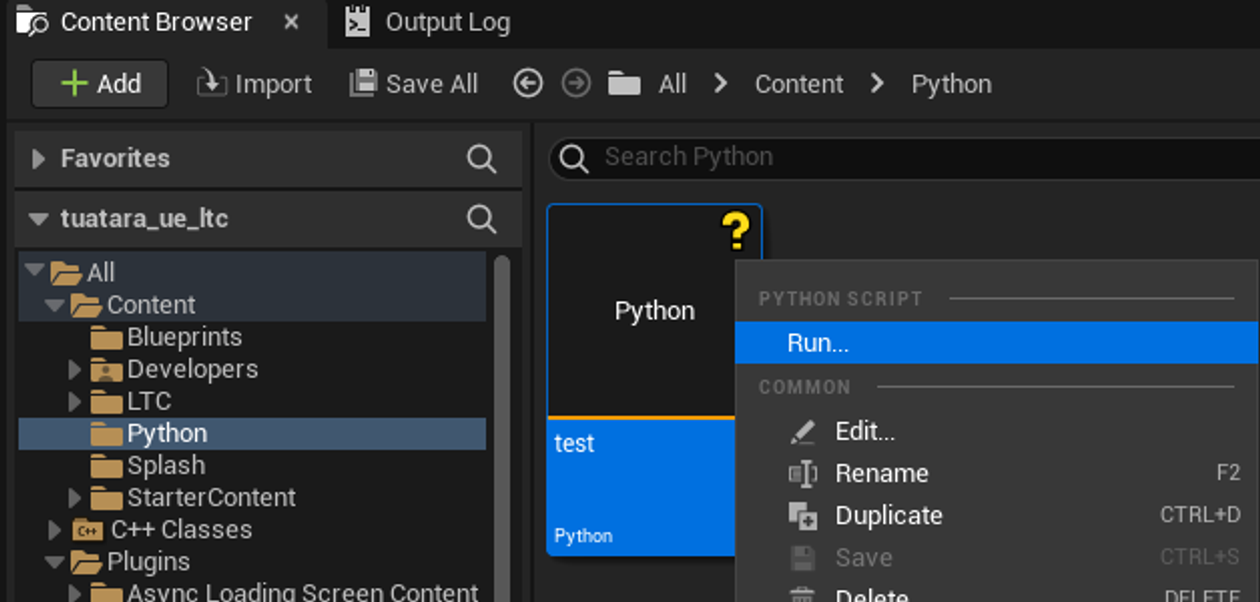
Task: Select Duplicate in the context menu
Action: 888,515
